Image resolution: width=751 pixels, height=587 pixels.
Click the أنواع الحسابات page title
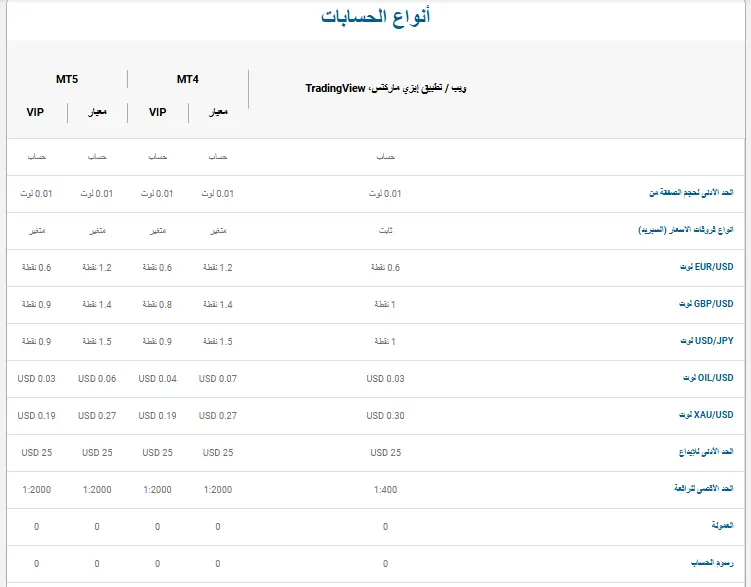376,16
